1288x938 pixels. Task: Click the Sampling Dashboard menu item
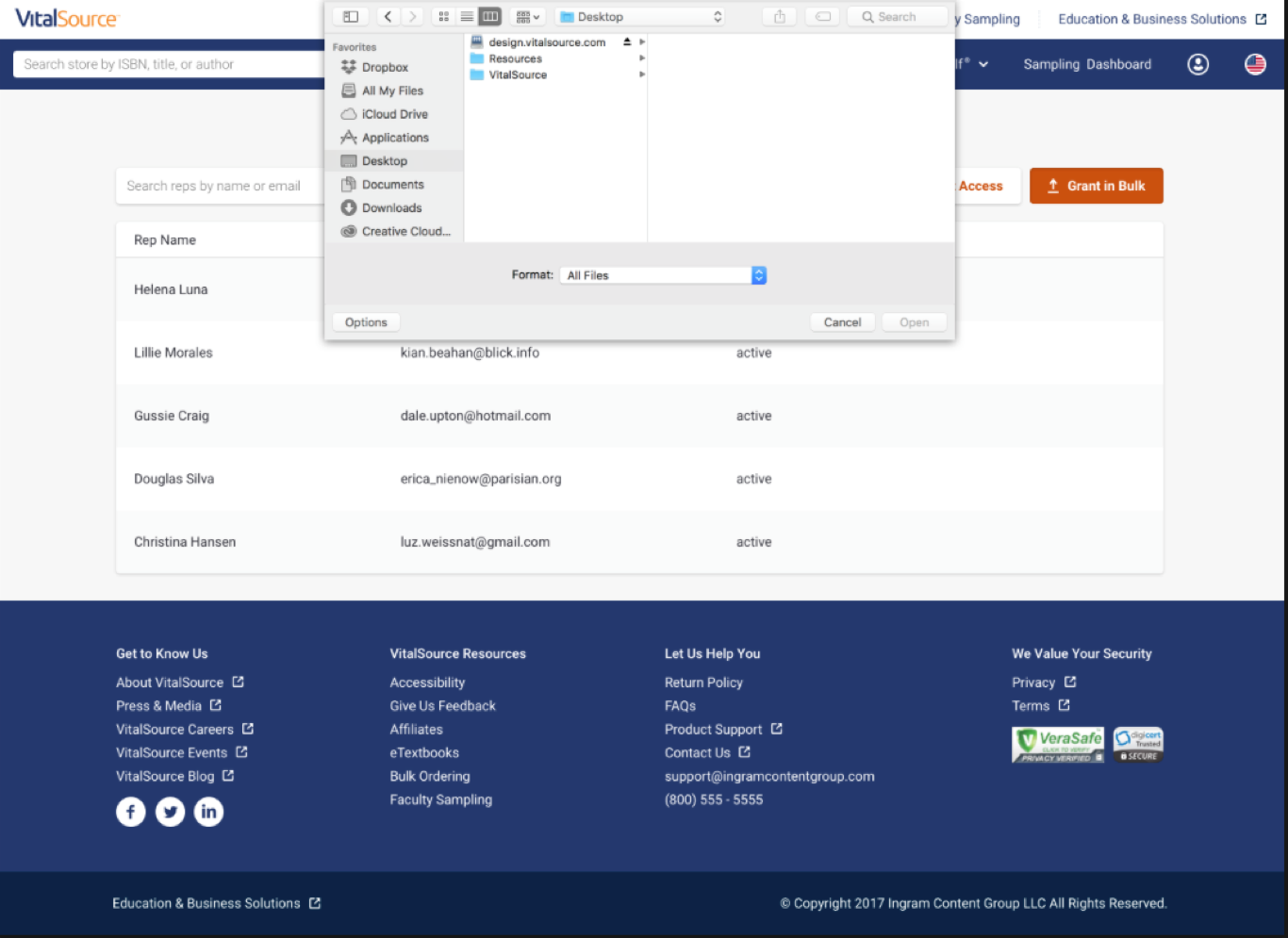click(x=1087, y=64)
